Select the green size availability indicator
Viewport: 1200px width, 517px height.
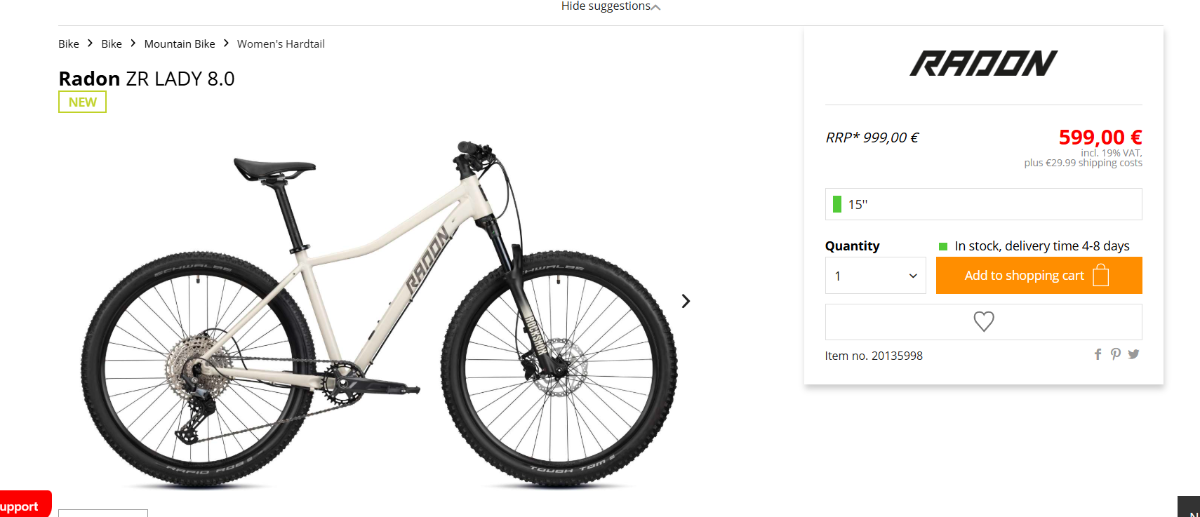[x=837, y=205]
